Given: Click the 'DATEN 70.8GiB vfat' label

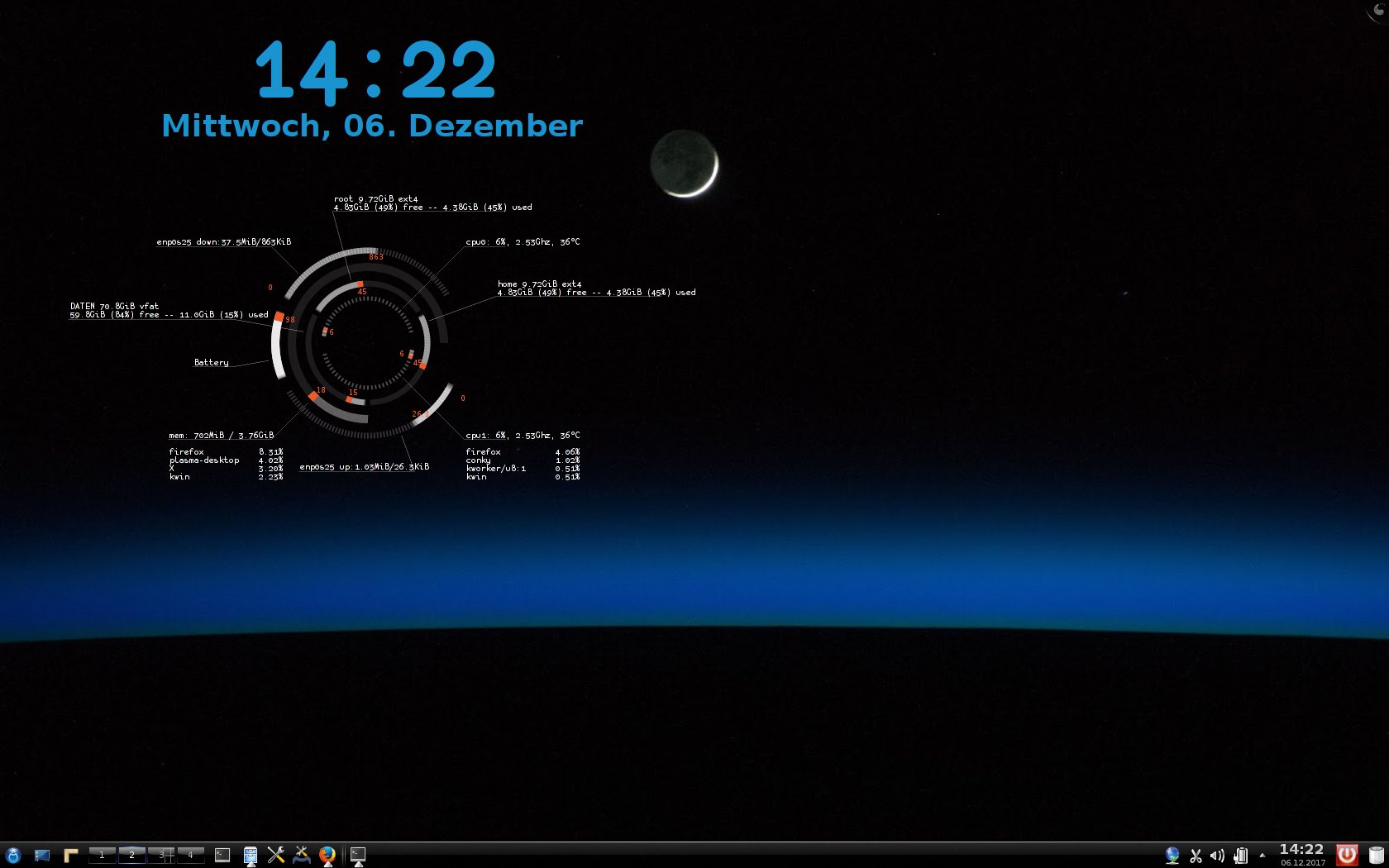Looking at the screenshot, I should click(114, 307).
